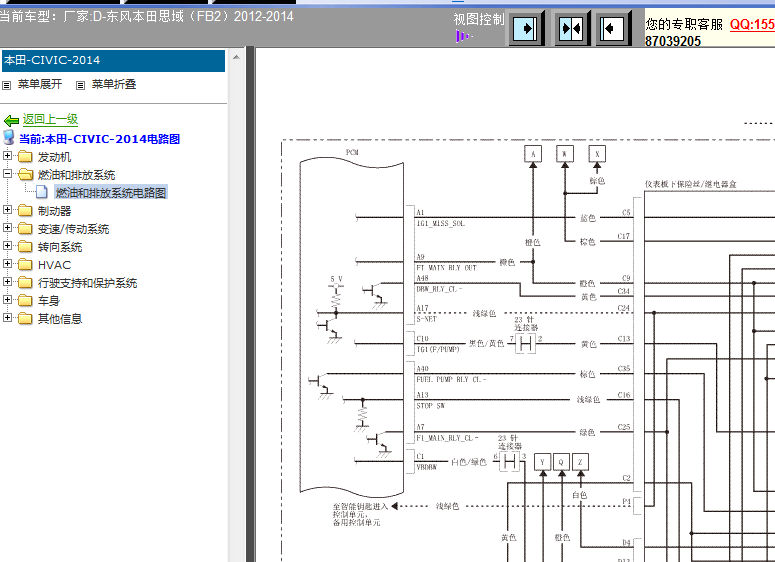Click connector box Y in the diagram
775x562 pixels.
pyautogui.click(x=543, y=462)
